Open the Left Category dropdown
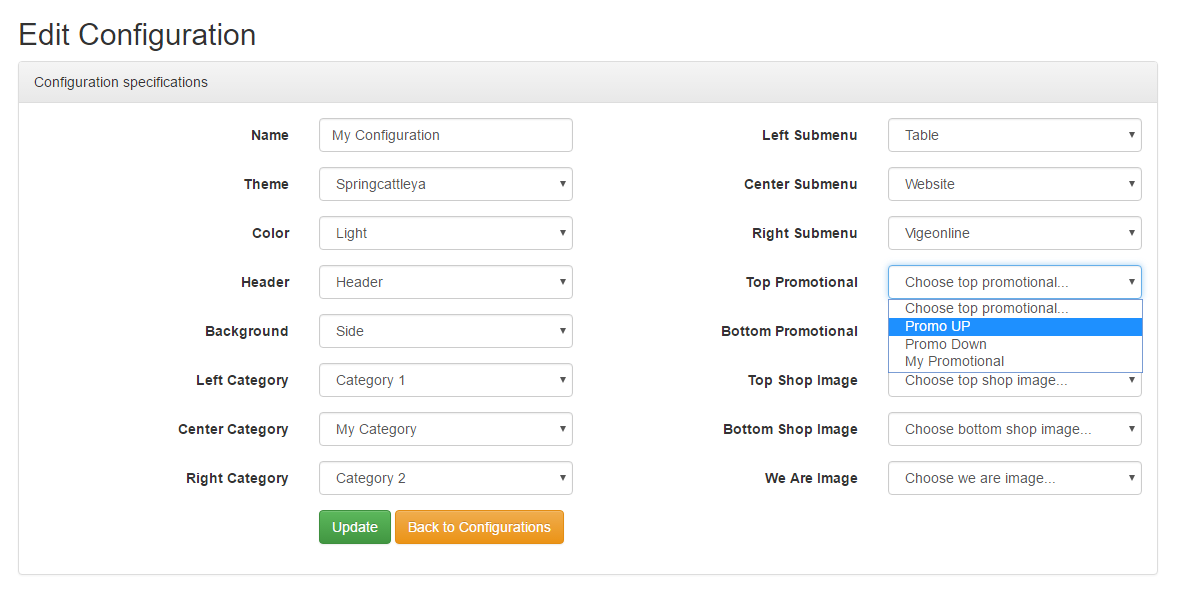1178x597 pixels. (446, 380)
